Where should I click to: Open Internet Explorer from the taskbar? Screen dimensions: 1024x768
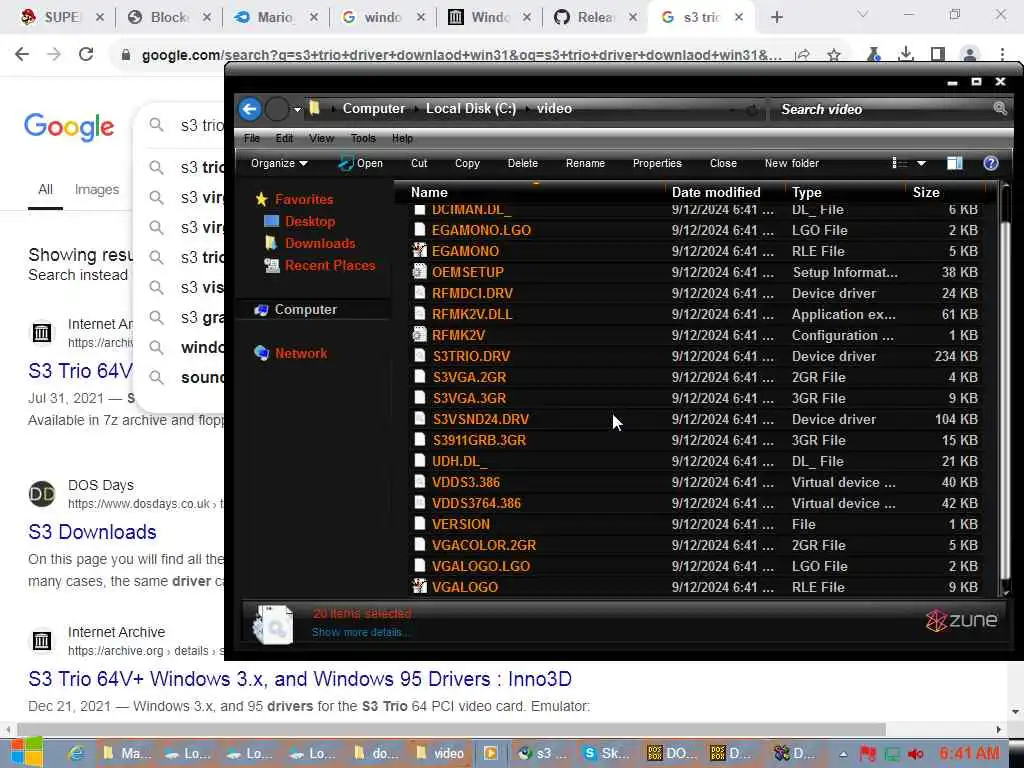coord(76,753)
